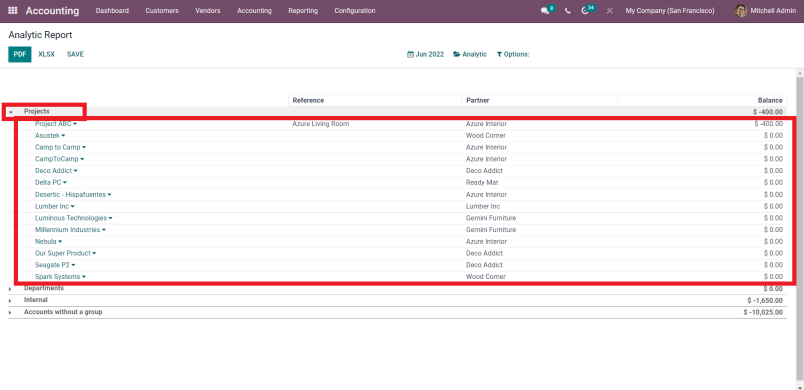
Task: Expand the Departments group
Action: click(x=10, y=289)
